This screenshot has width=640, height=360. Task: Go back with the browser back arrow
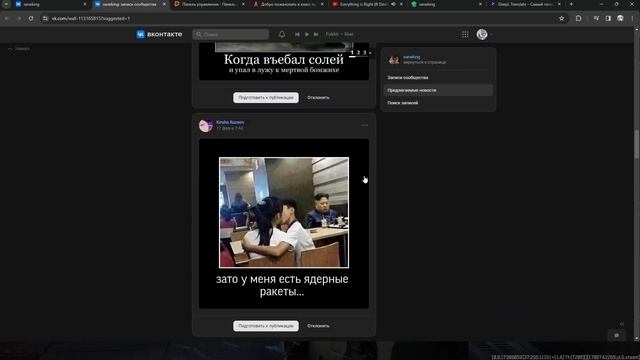tap(7, 18)
